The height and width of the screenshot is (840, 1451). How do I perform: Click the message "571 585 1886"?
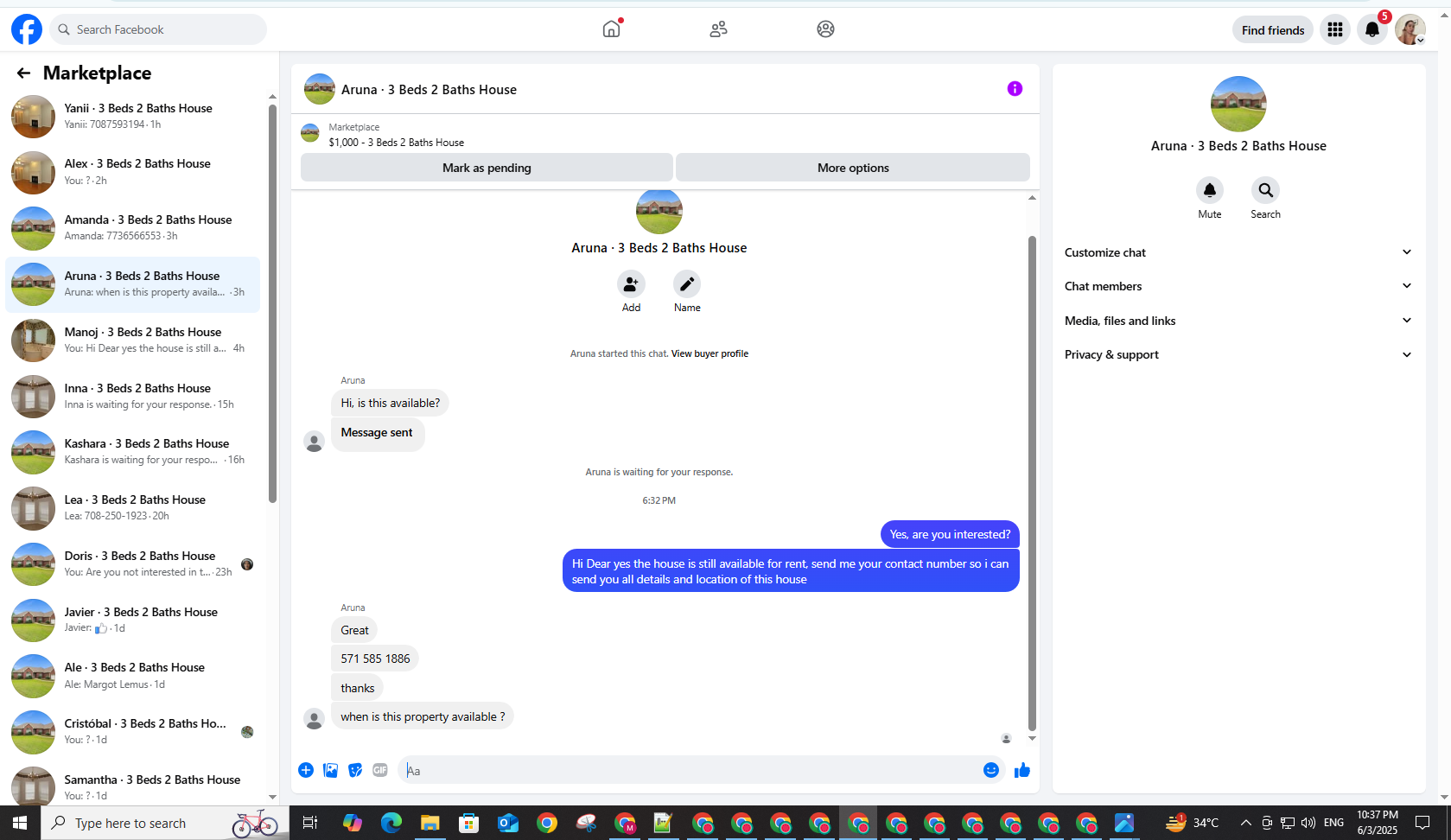(x=375, y=659)
